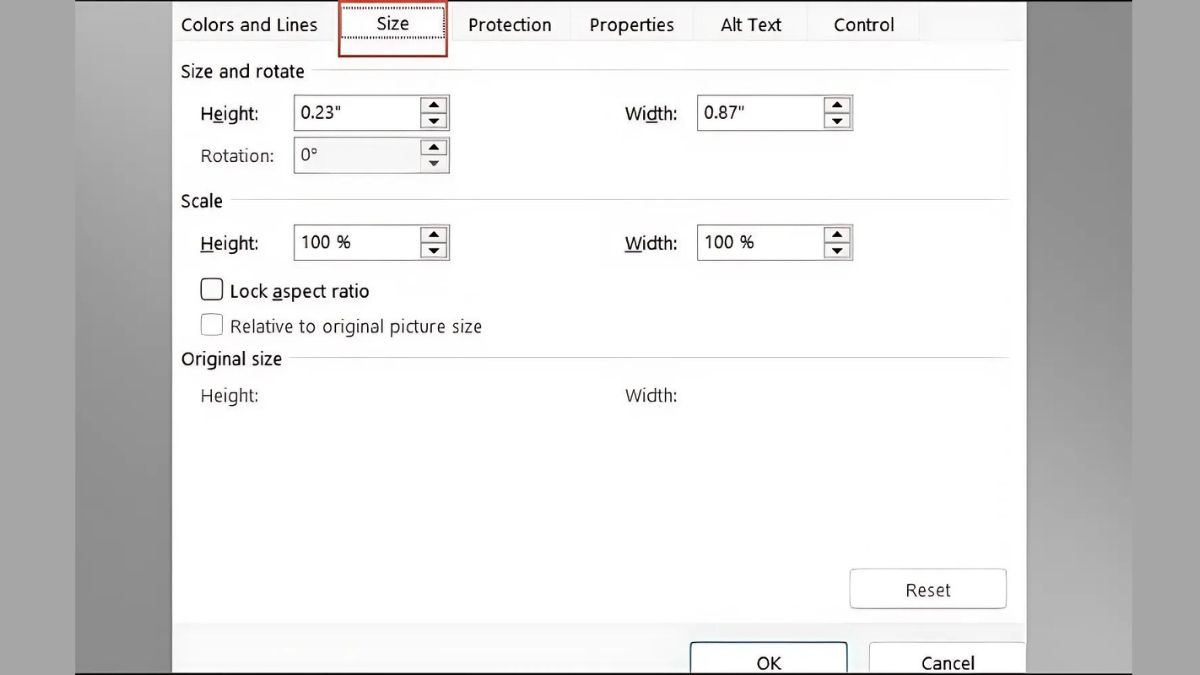Increase Scale Height with up arrow
The width and height of the screenshot is (1200, 675).
(x=433, y=234)
